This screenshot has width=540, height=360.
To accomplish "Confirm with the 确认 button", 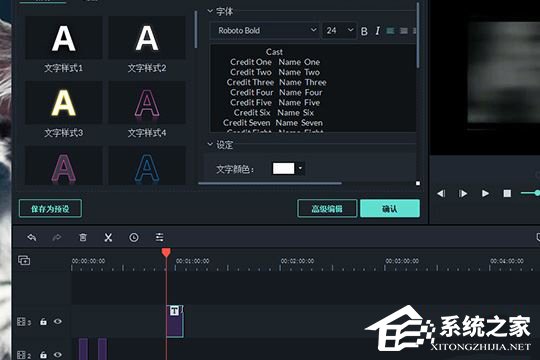I will pyautogui.click(x=390, y=208).
